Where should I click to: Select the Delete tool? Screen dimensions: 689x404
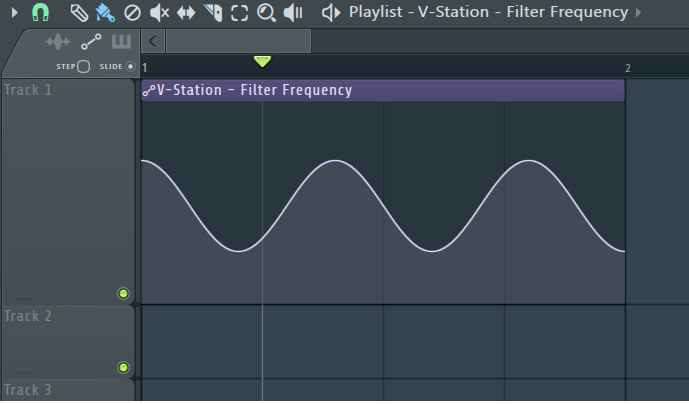[x=132, y=13]
